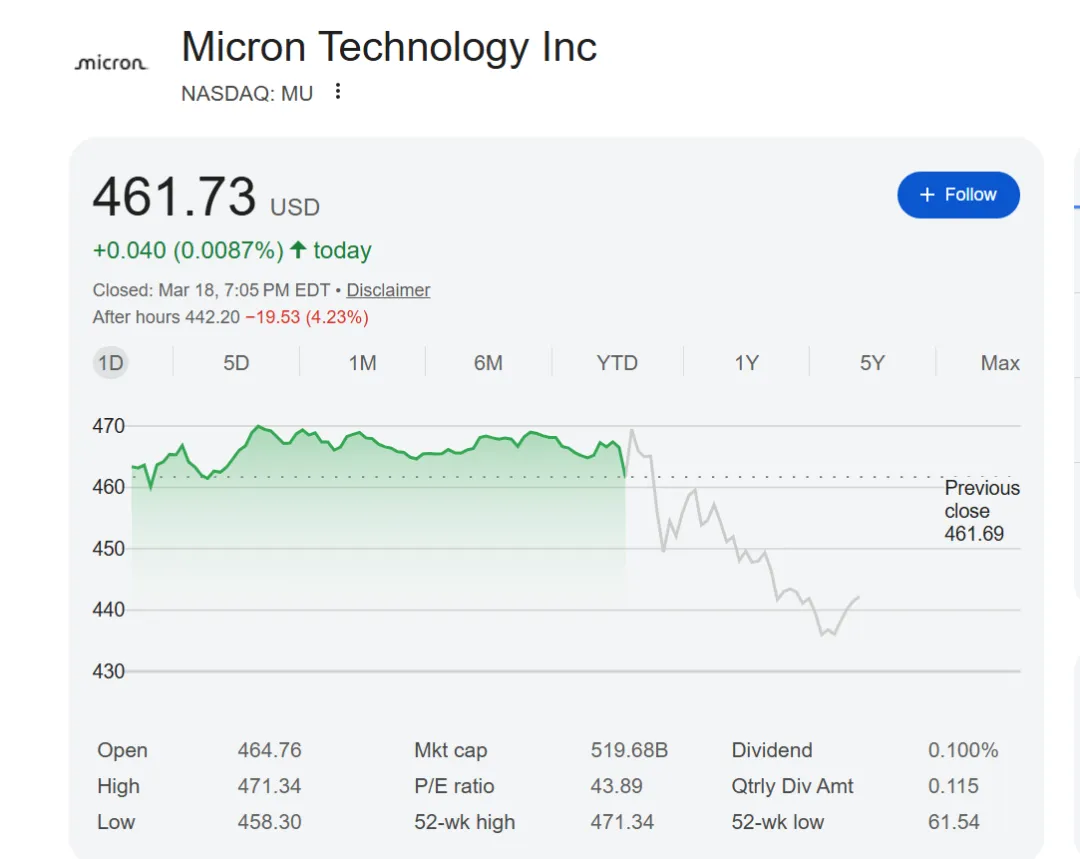Screen dimensions: 1080x859
Task: Switch to the YTD chart view
Action: point(617,363)
